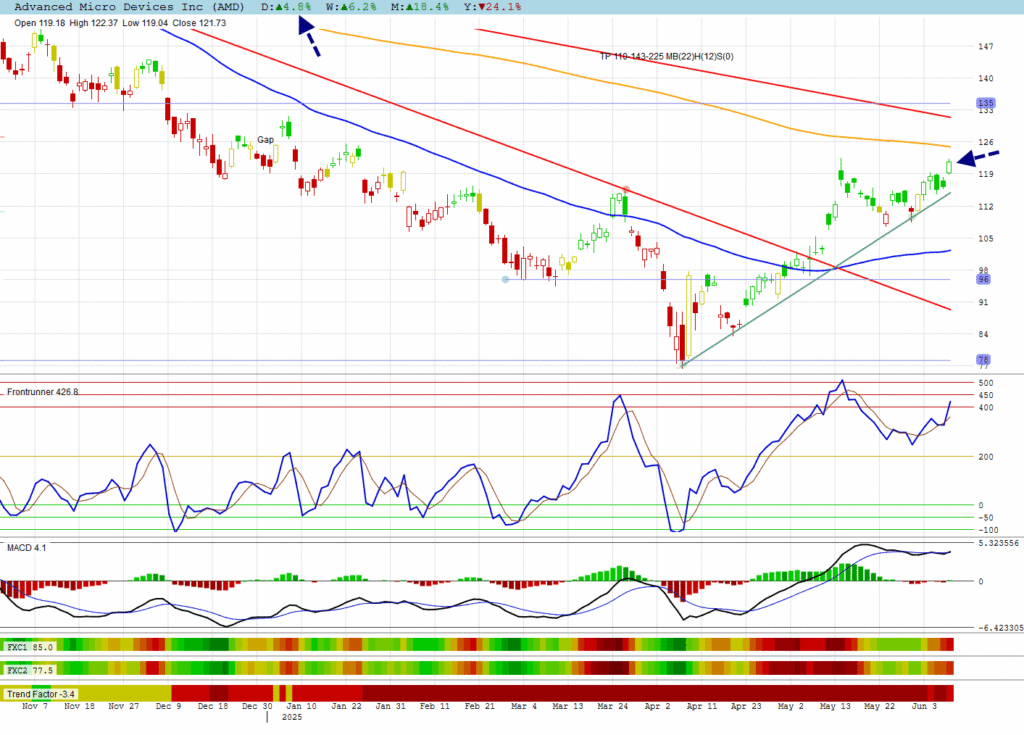1024x735 pixels.
Task: Select the highlighted 135 price level tag
Action: click(985, 103)
